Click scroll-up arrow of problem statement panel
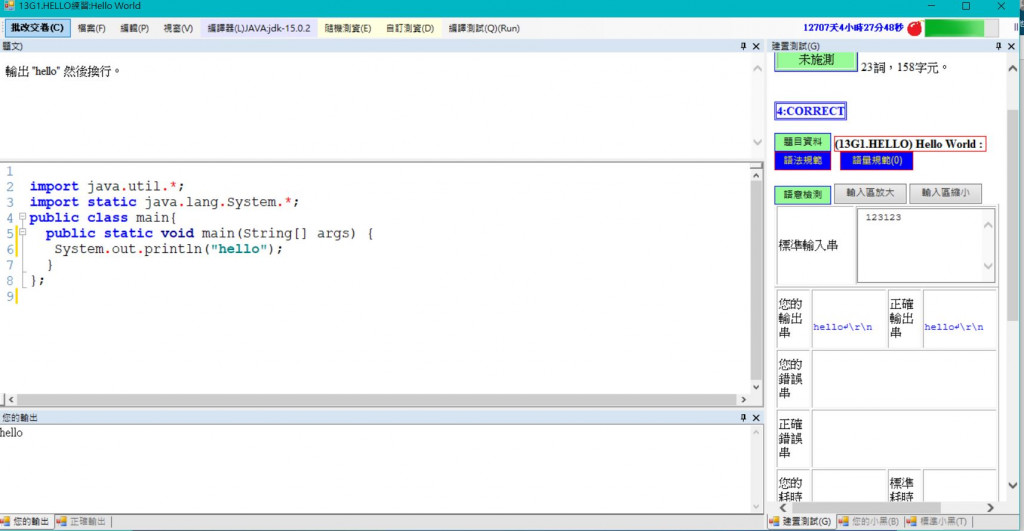Image resolution: width=1024 pixels, height=531 pixels. 758,68
